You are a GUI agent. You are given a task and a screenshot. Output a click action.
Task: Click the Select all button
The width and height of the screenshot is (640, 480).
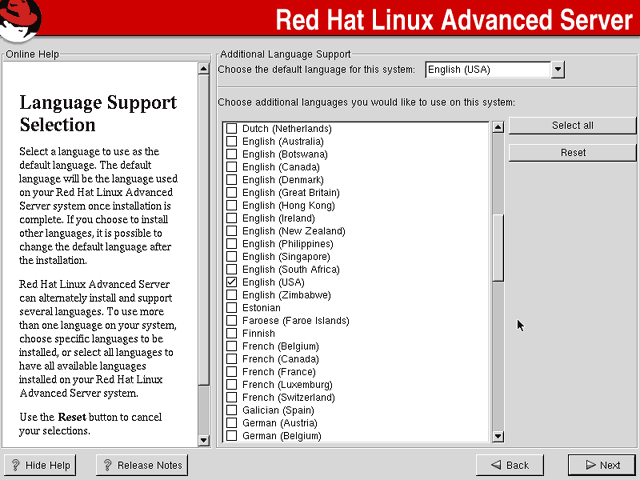[x=572, y=125]
